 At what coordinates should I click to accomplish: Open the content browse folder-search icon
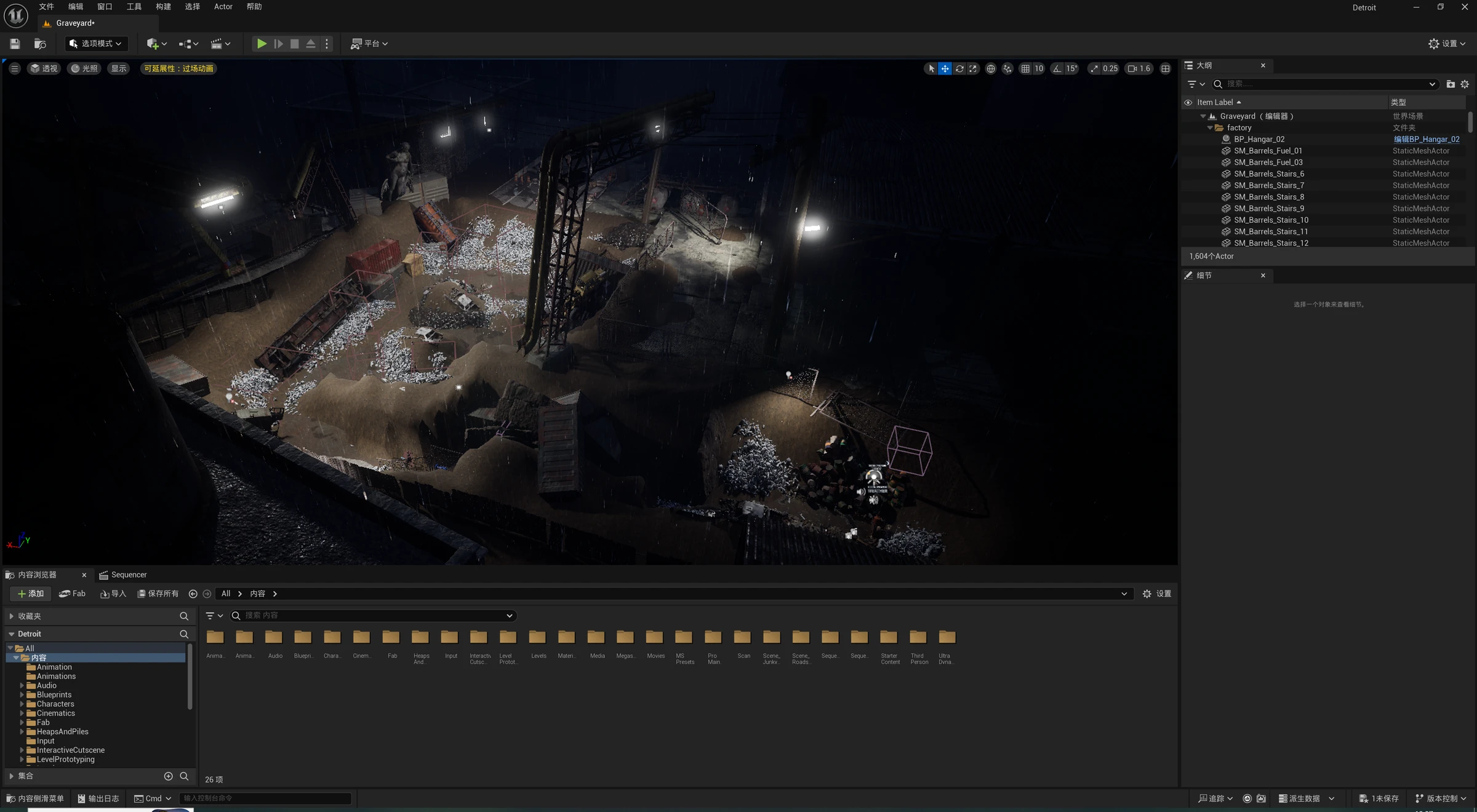(40, 44)
